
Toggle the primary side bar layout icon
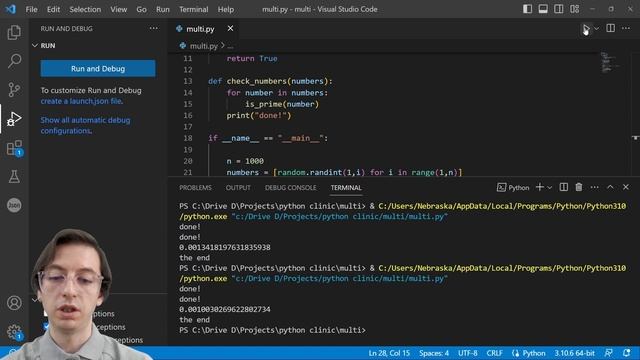[527, 9]
